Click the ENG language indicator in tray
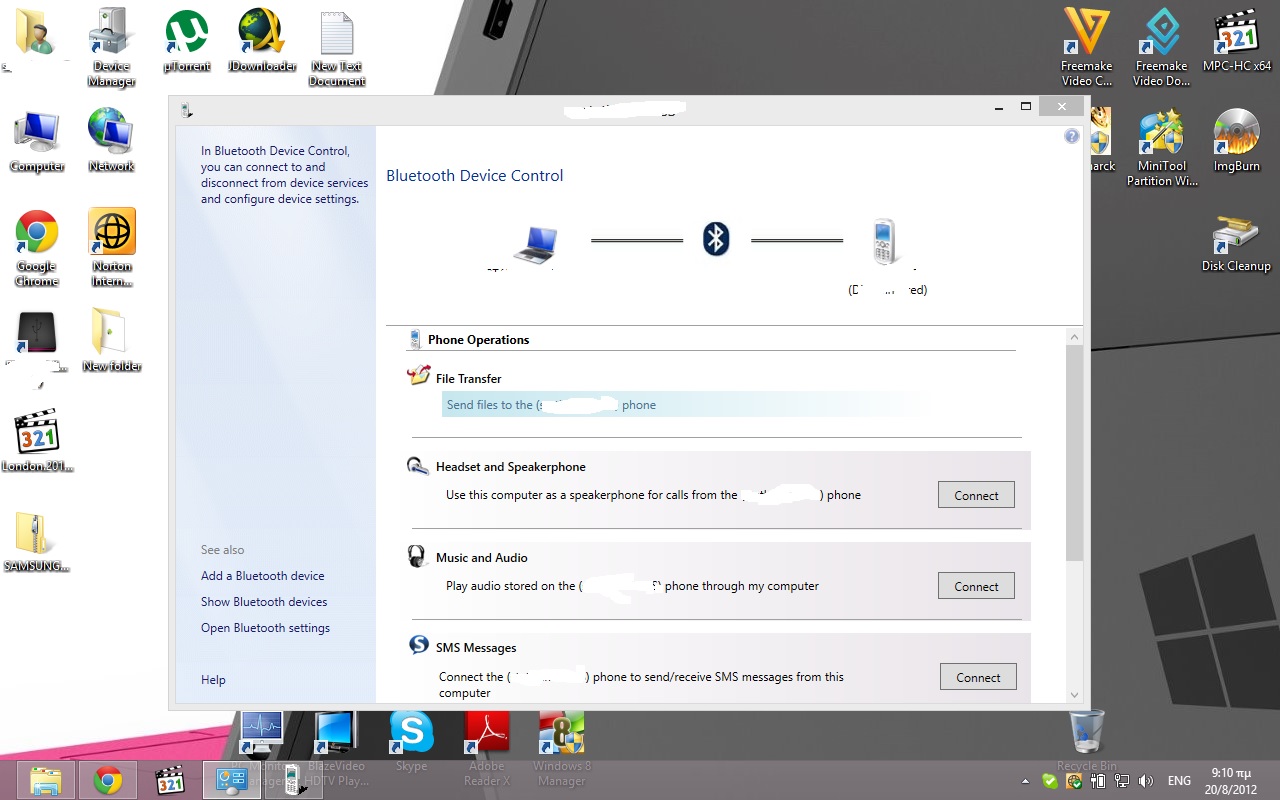 pos(1179,781)
